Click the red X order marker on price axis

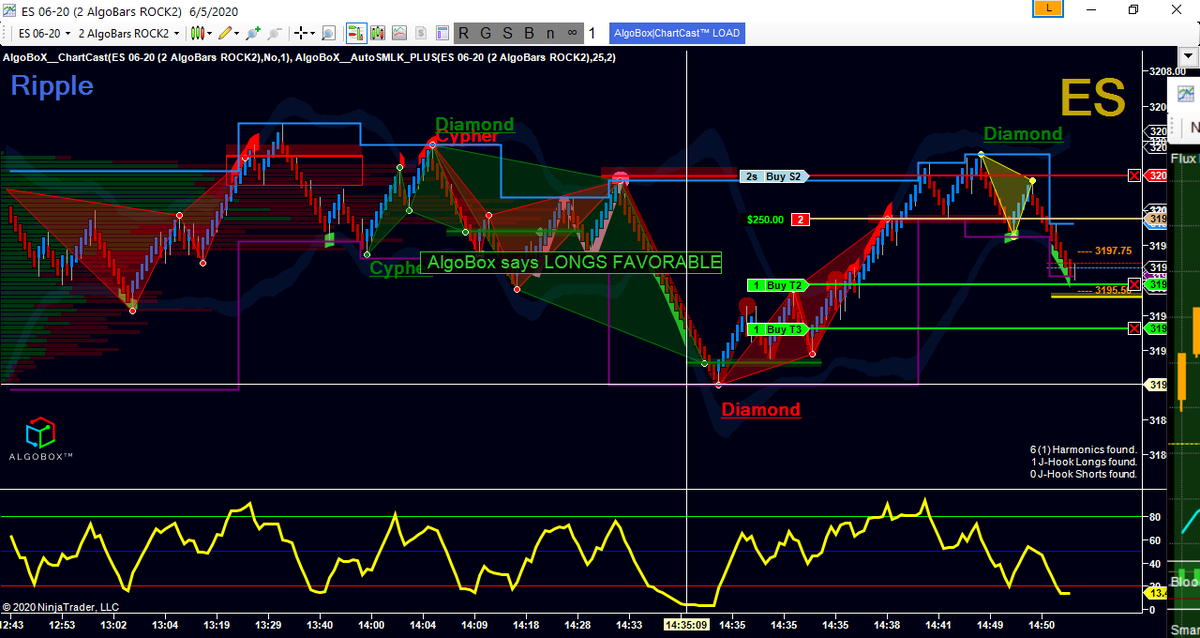(x=1134, y=175)
